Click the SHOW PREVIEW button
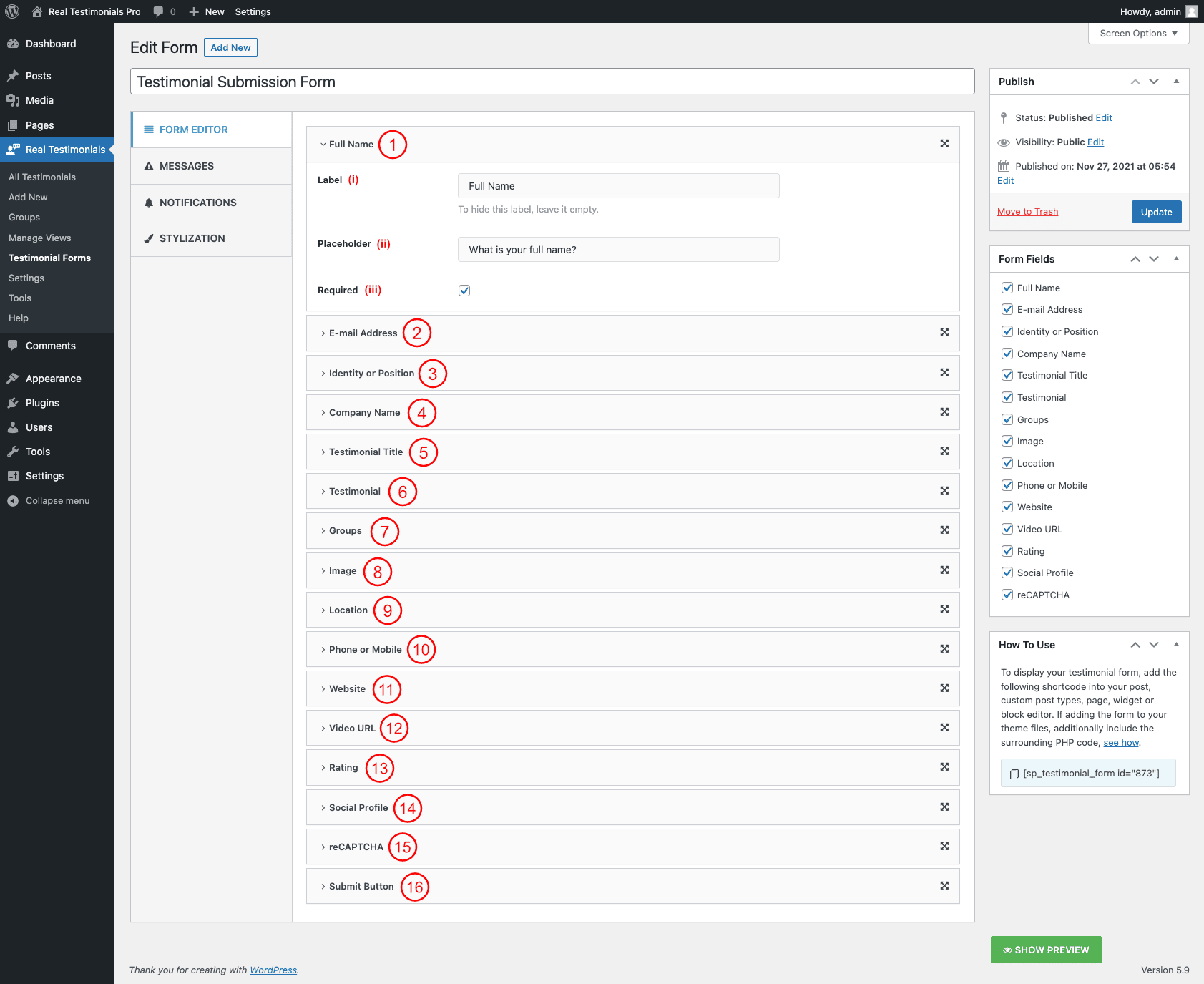 (1045, 950)
